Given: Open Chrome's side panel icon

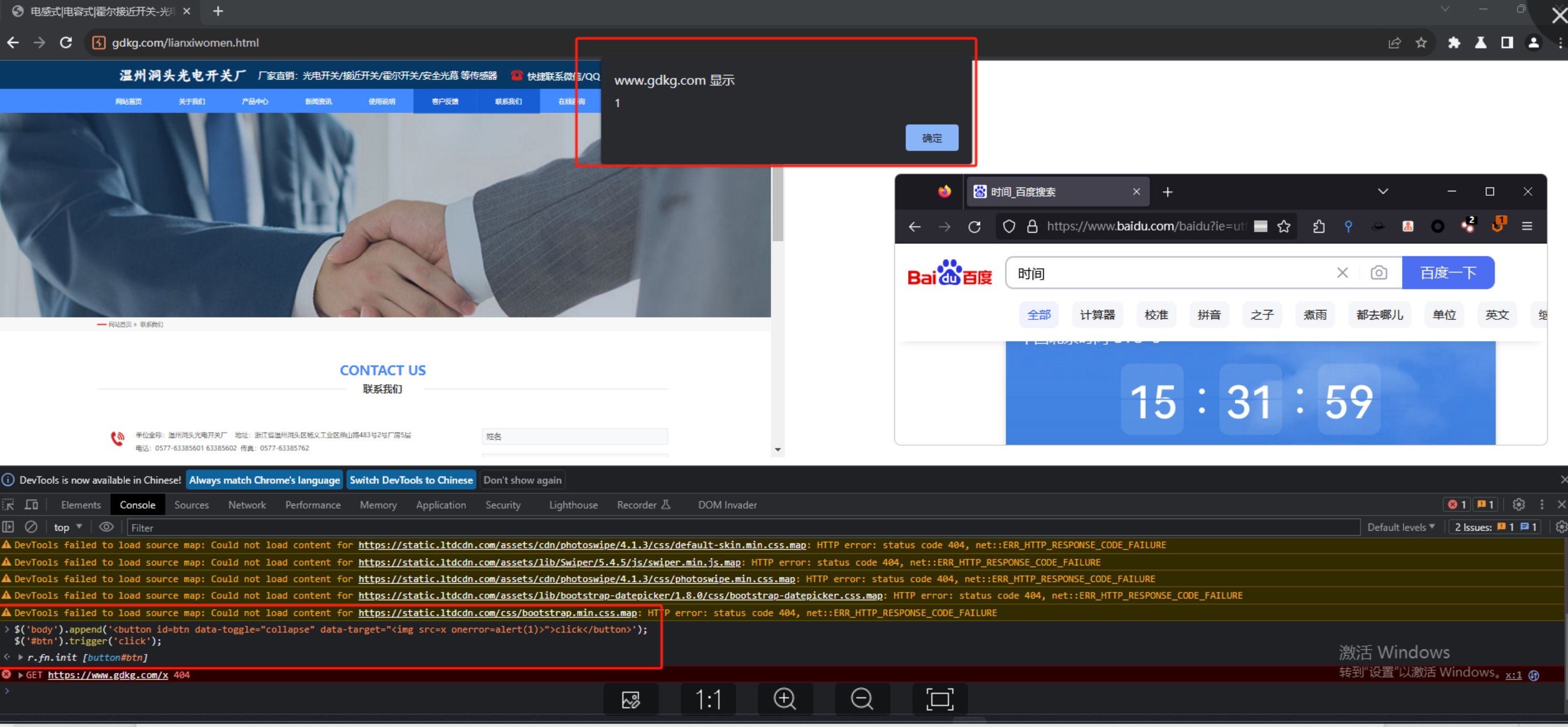Looking at the screenshot, I should 1507,42.
